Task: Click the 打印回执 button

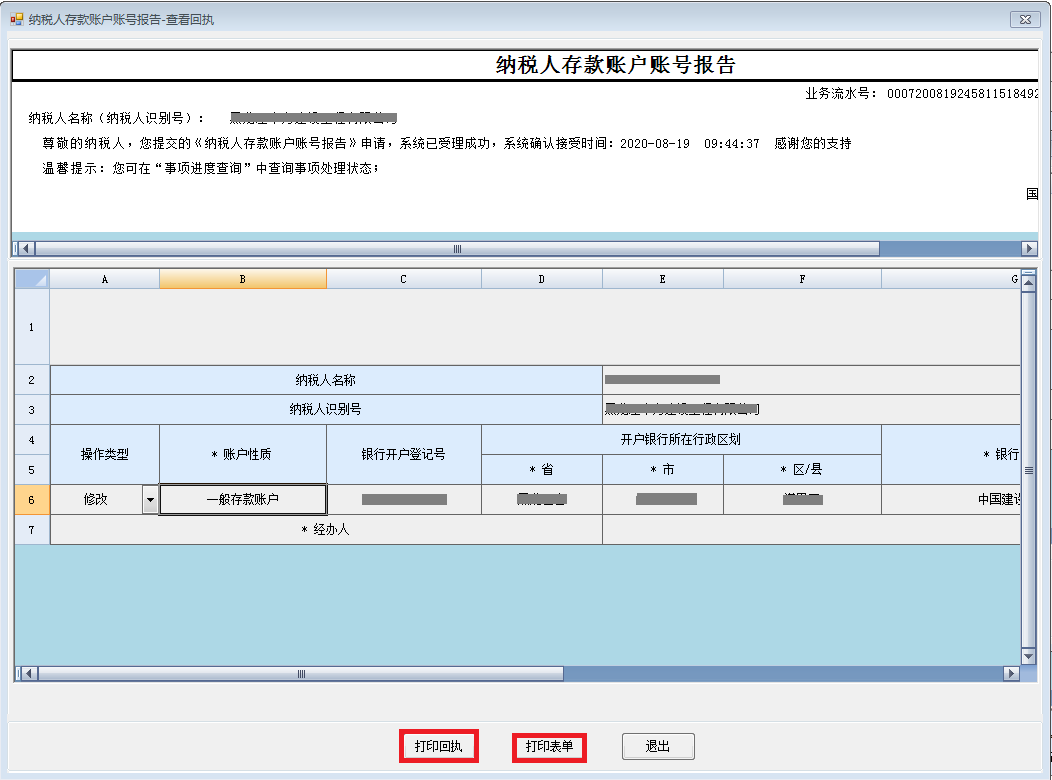Action: point(438,746)
